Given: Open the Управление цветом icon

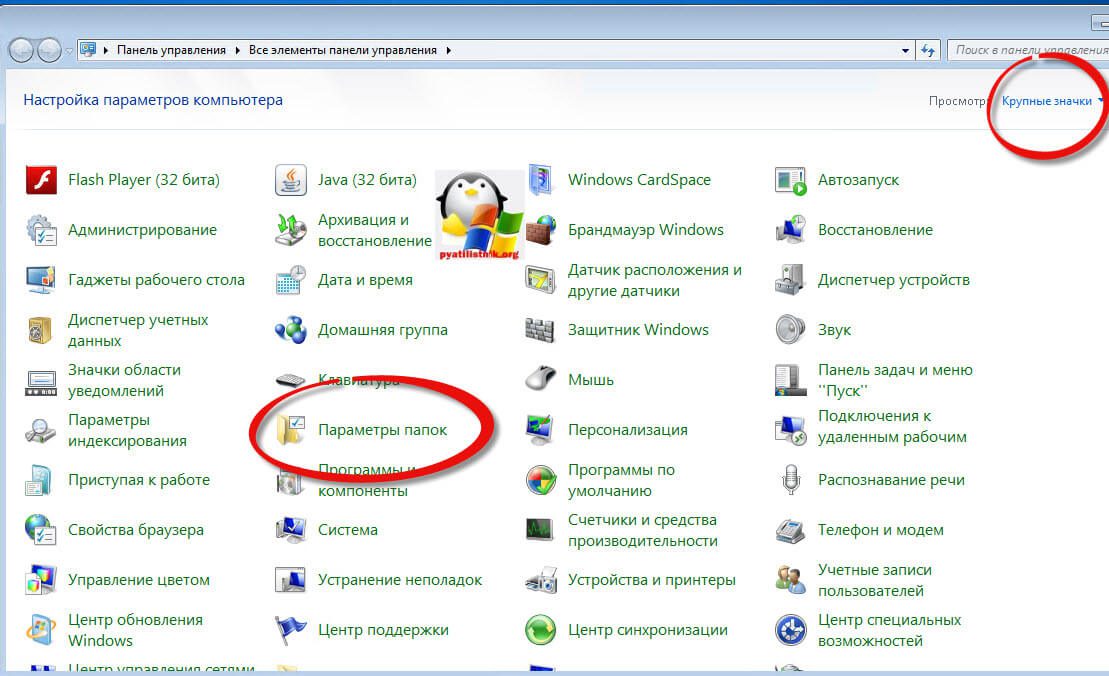Looking at the screenshot, I should (x=41, y=580).
